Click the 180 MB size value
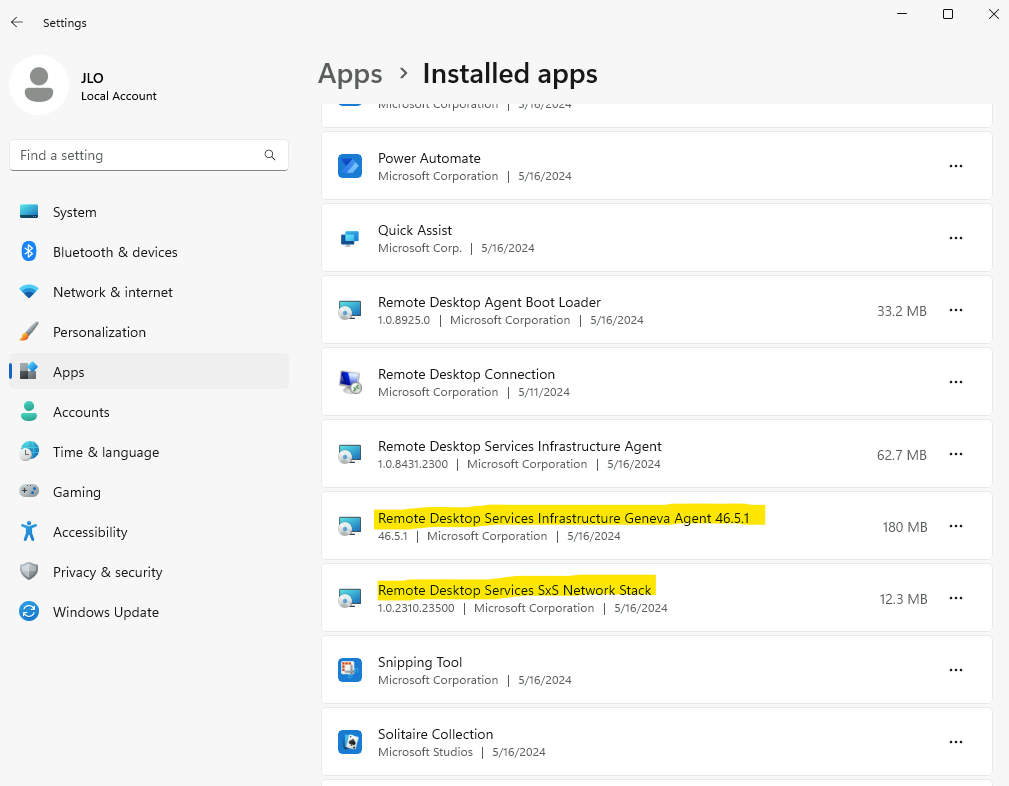1009x786 pixels. click(905, 527)
